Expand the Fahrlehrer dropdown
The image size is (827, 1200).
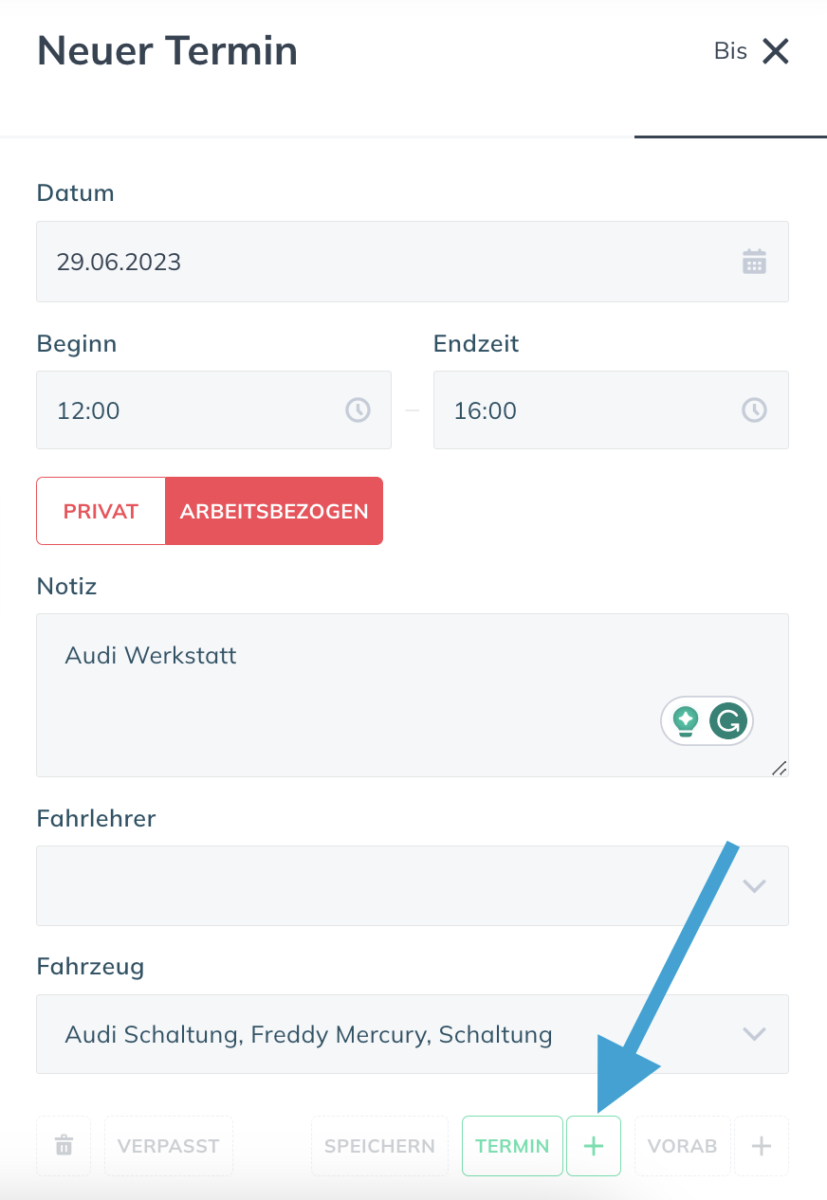(x=412, y=886)
